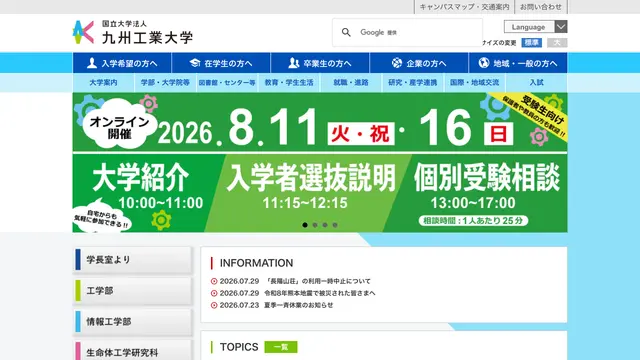This screenshot has width=640, height=360.
Task: Open 工学部 sidebar button
Action: click(133, 291)
